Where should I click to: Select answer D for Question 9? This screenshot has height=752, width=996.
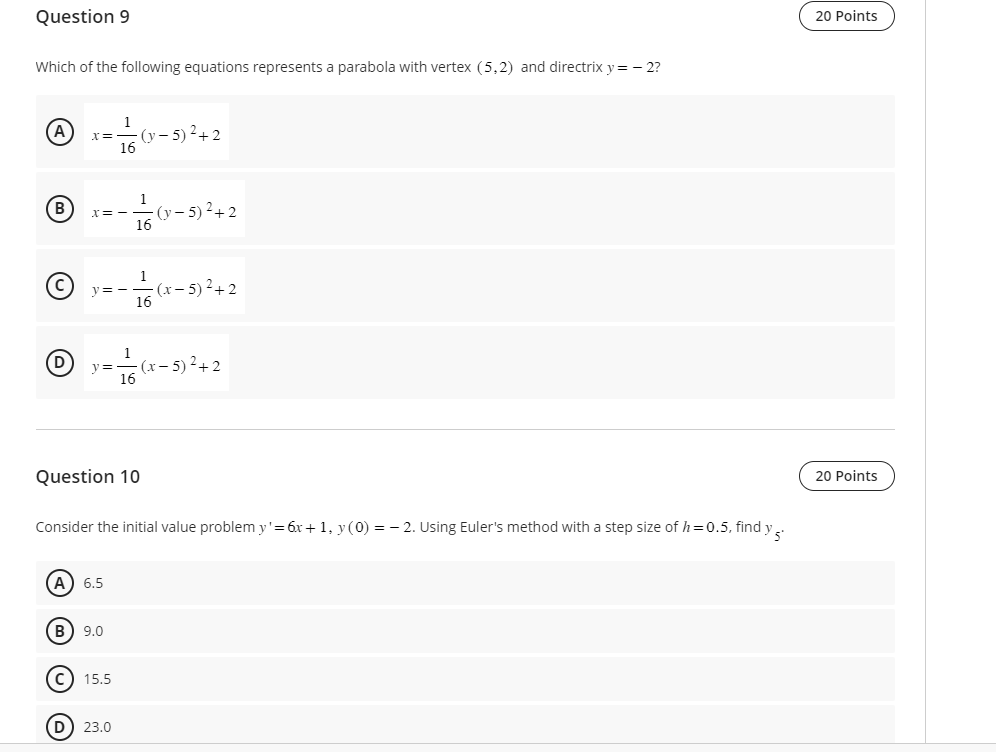[60, 363]
